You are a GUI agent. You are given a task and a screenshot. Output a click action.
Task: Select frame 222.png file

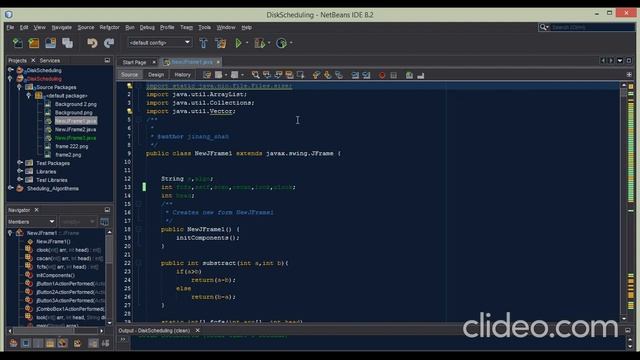[x=72, y=146]
